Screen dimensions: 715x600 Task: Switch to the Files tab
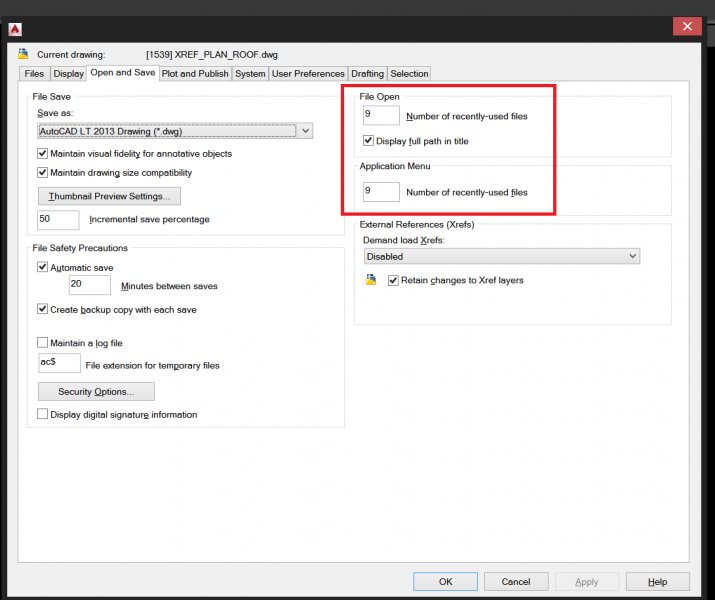point(34,74)
